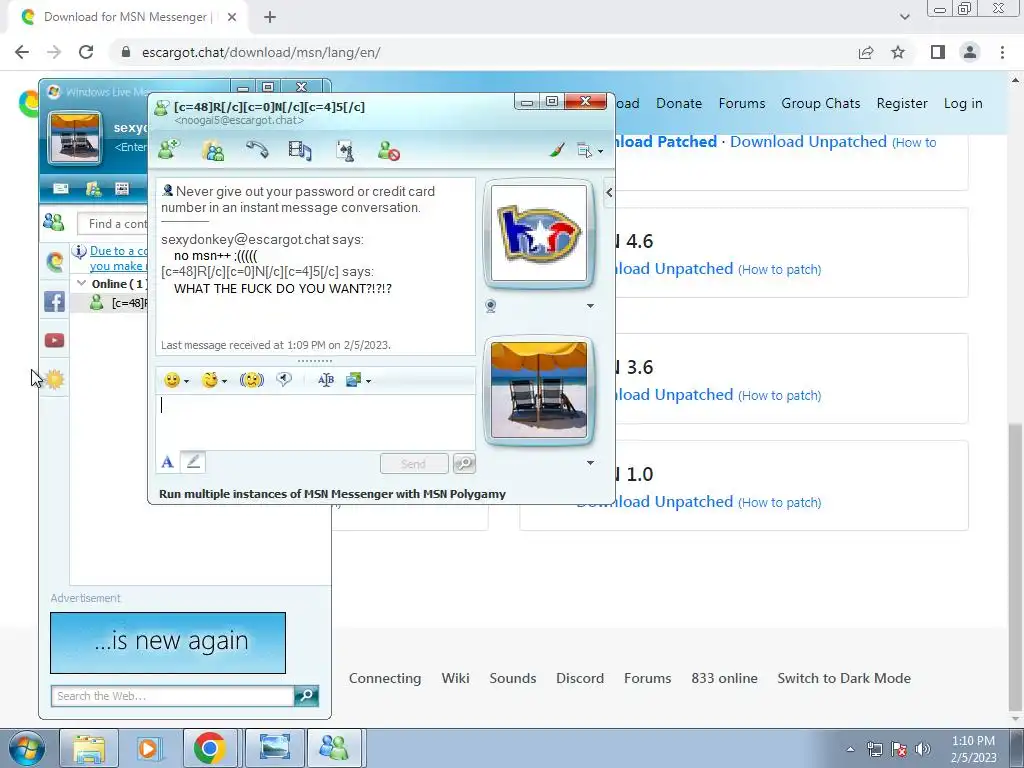Open the Discord link in footer
Viewport: 1024px width, 768px height.
pos(580,678)
